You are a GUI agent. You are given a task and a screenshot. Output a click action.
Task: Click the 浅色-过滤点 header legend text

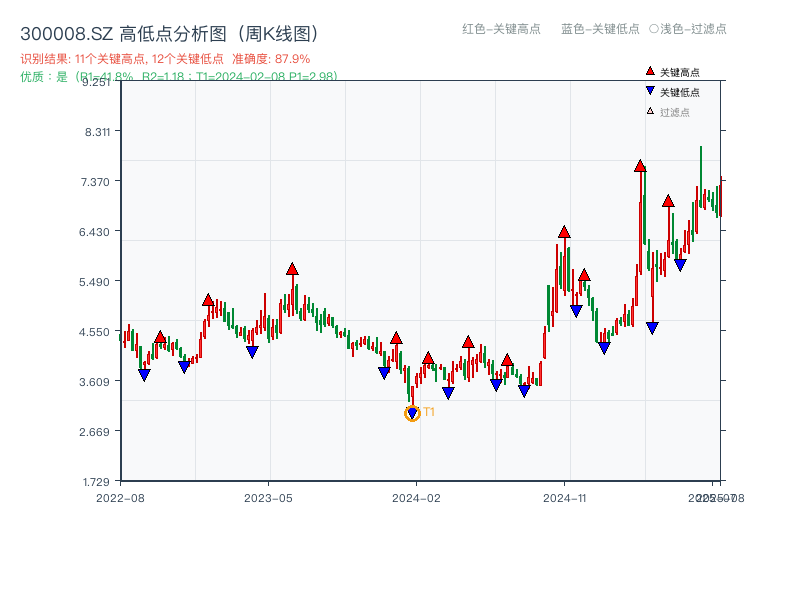click(693, 29)
